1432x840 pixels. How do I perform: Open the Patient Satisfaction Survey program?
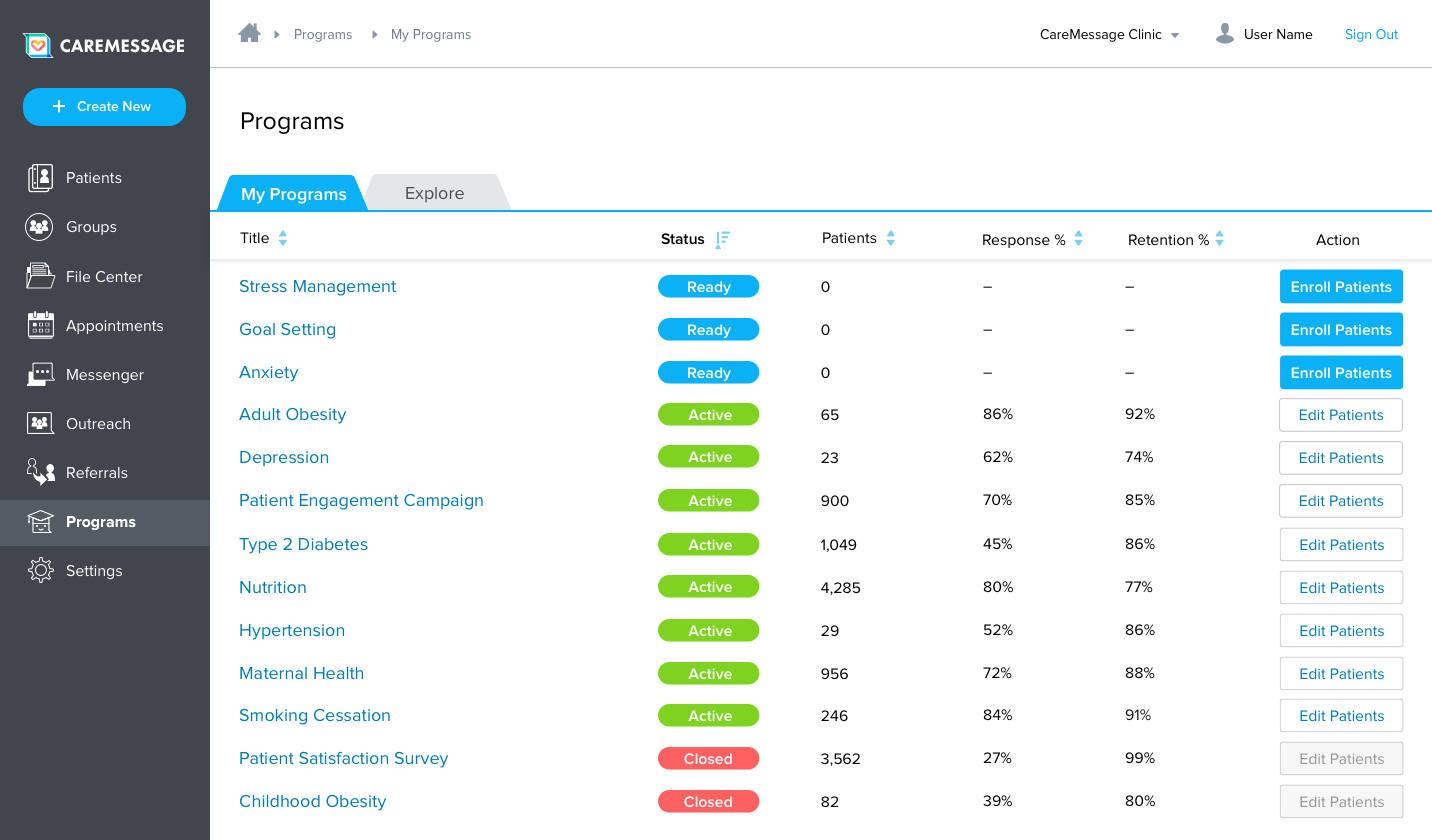tap(343, 758)
